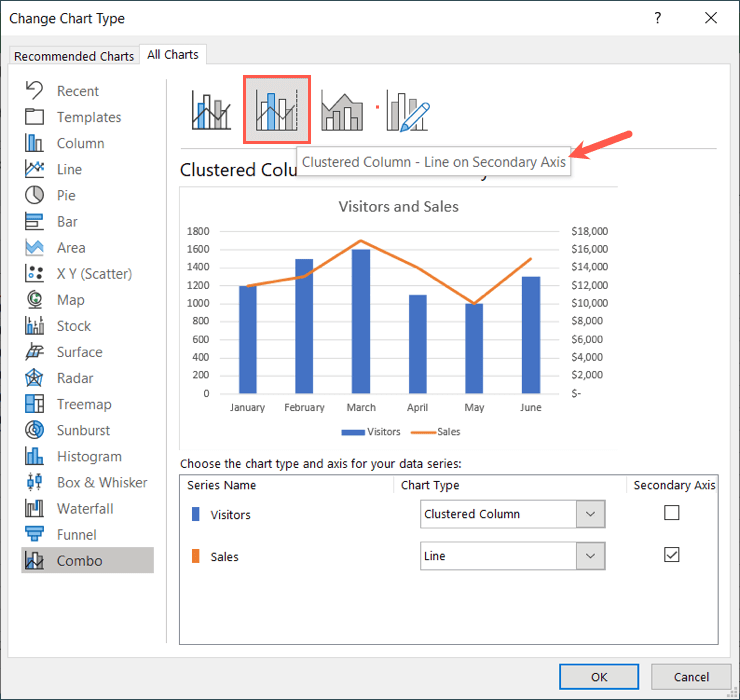Select the Radar chart icon
This screenshot has width=740, height=700.
click(34, 378)
